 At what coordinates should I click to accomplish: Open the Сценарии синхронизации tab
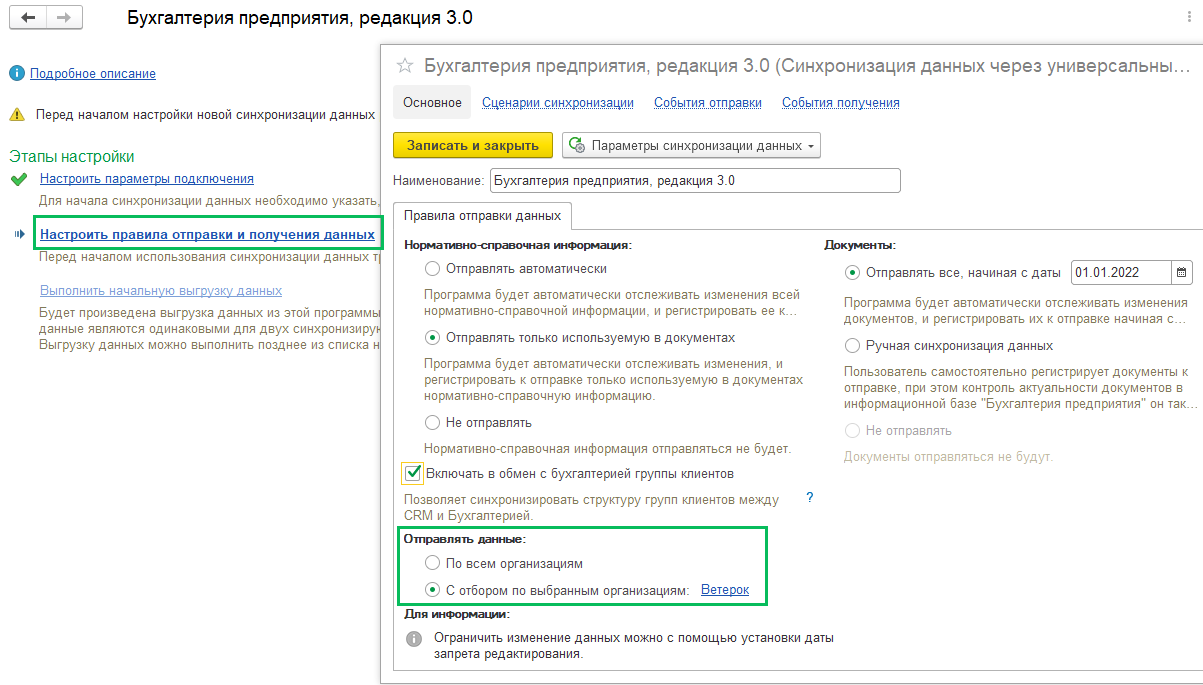click(x=558, y=102)
